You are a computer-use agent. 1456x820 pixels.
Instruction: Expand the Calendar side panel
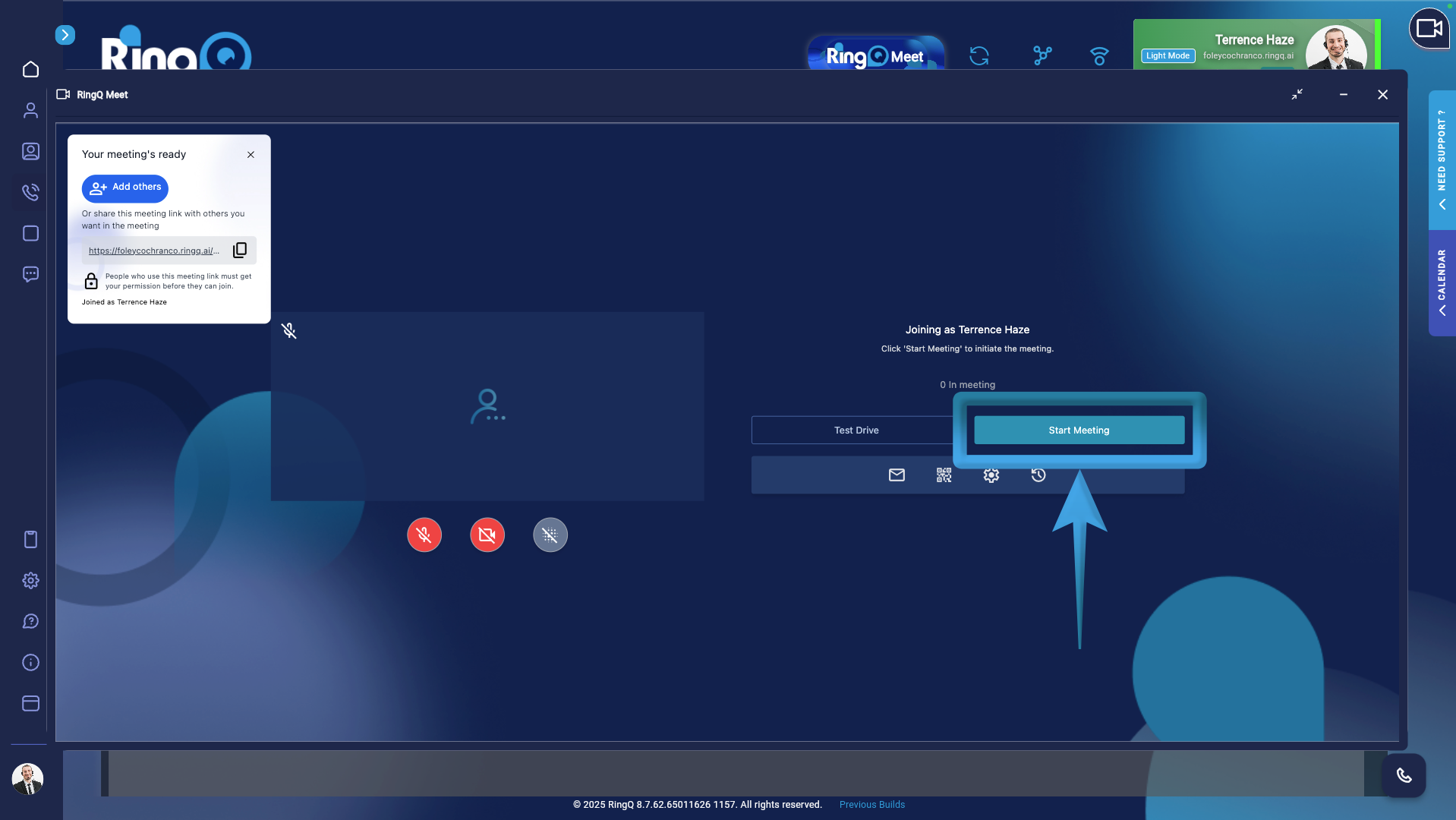[1442, 282]
